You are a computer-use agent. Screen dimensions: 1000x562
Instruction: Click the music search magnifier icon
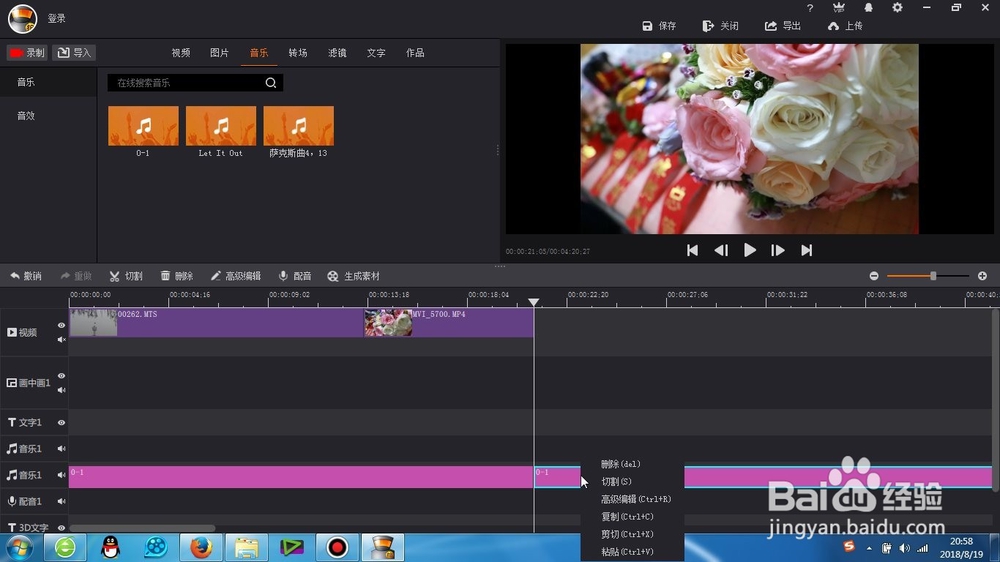pyautogui.click(x=271, y=83)
